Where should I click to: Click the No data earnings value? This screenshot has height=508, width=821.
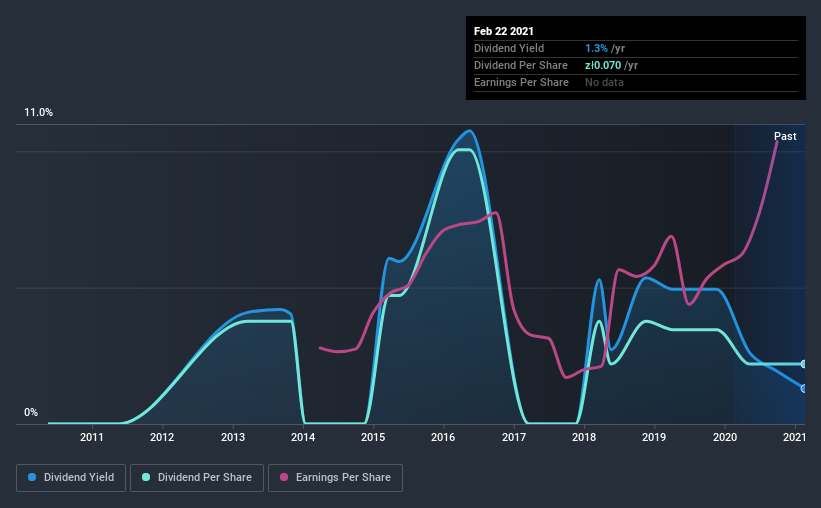point(604,82)
